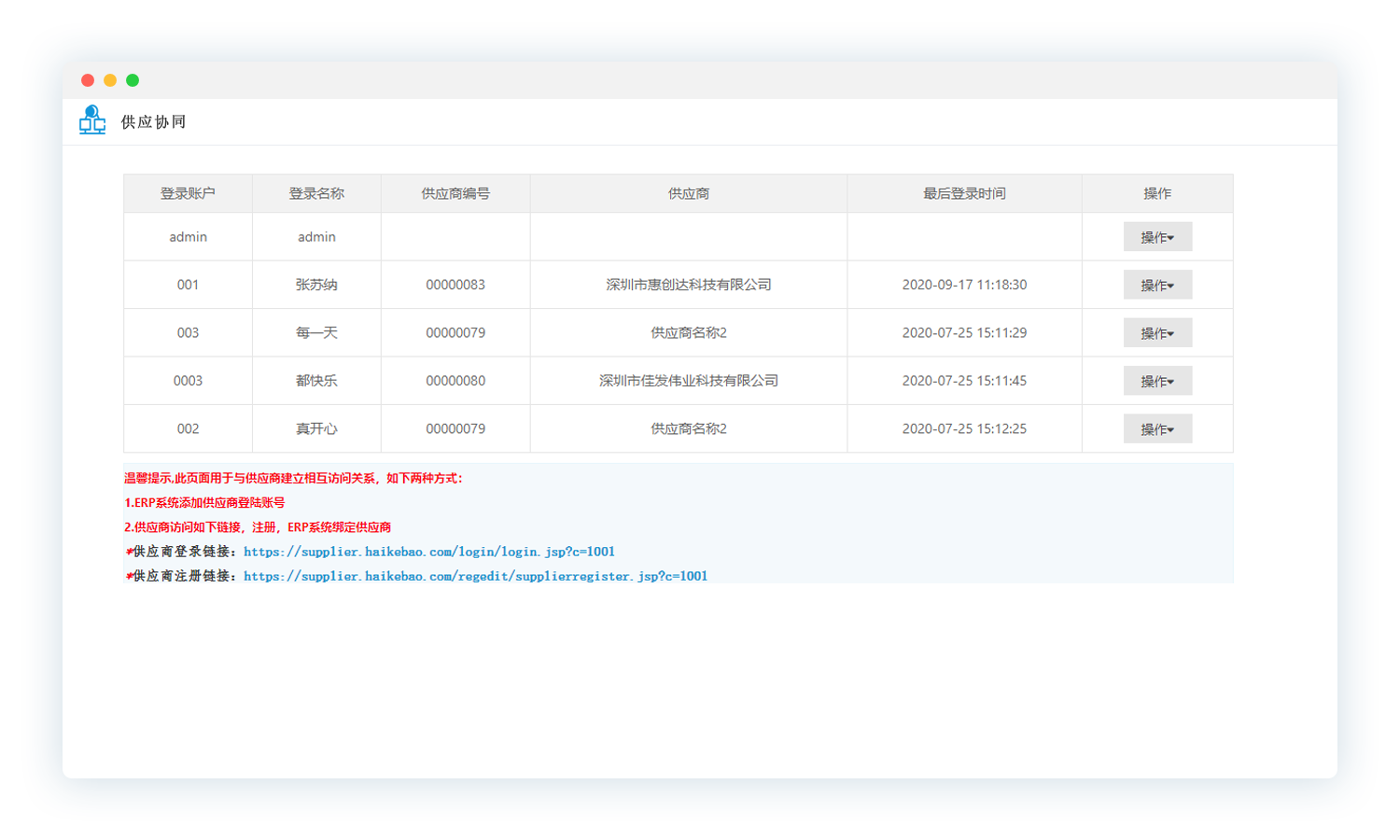Click the red close window dot

[x=88, y=80]
